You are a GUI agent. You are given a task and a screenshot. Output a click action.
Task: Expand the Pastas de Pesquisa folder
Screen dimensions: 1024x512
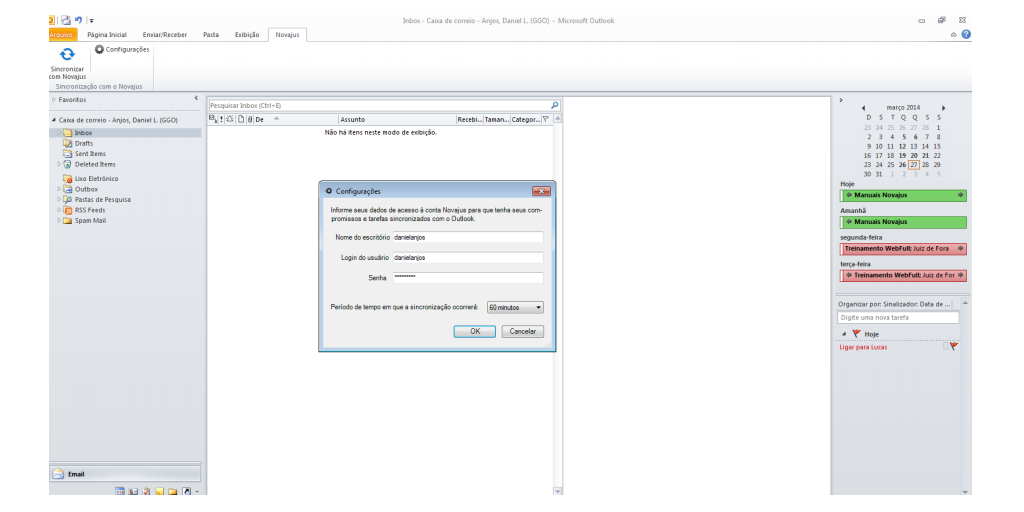pyautogui.click(x=59, y=199)
